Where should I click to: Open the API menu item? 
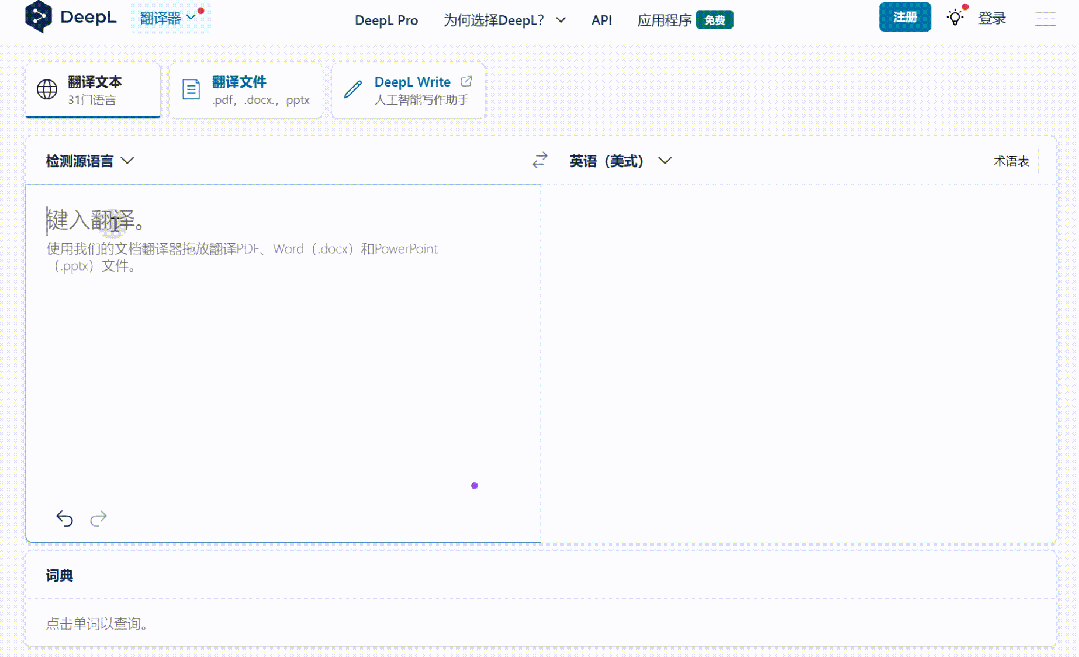(x=601, y=18)
